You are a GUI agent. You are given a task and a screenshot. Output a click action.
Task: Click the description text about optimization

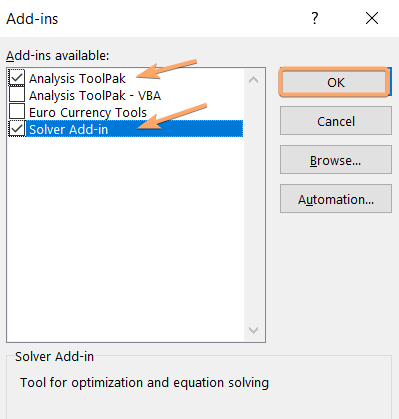coord(144,383)
